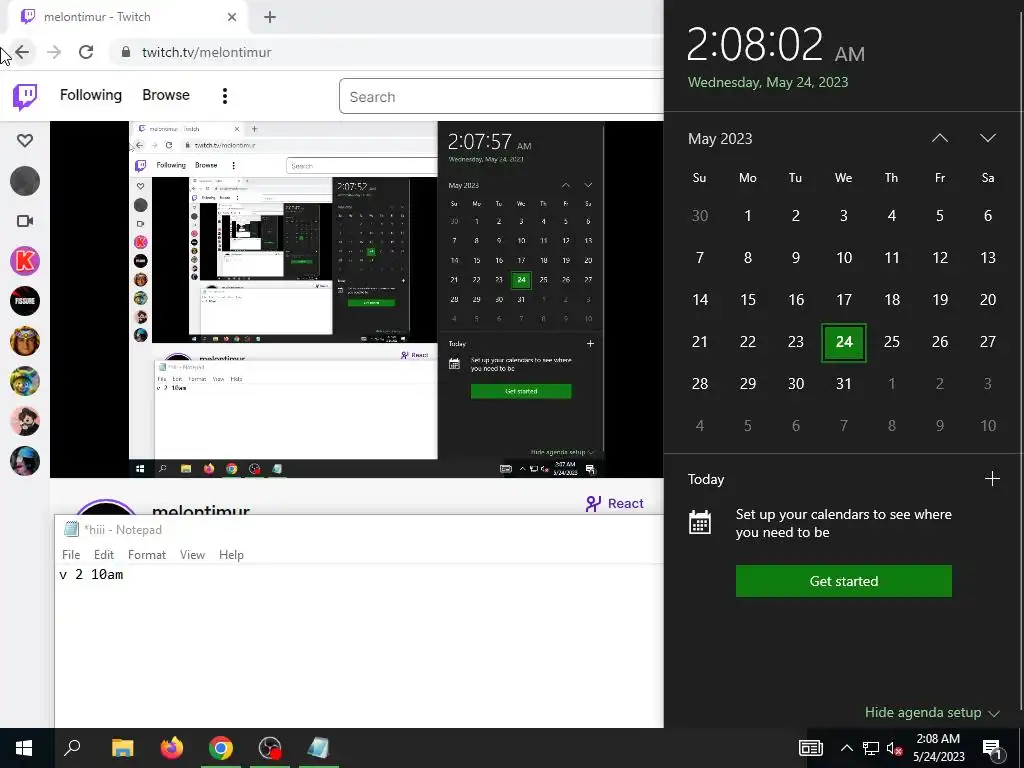Open Firefox from the taskbar

(172, 748)
